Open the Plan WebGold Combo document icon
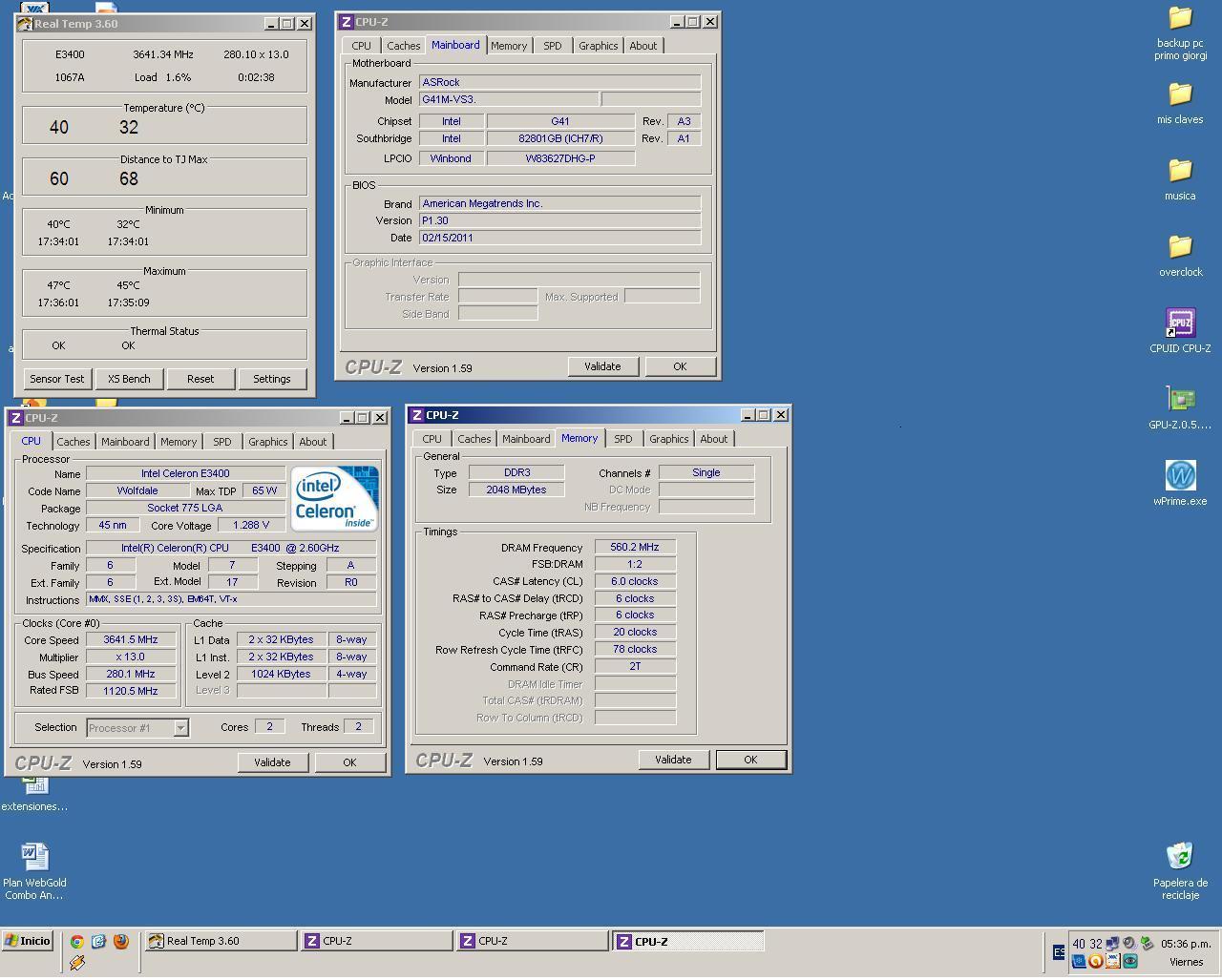Viewport: 1222px width, 980px height. pos(34,869)
